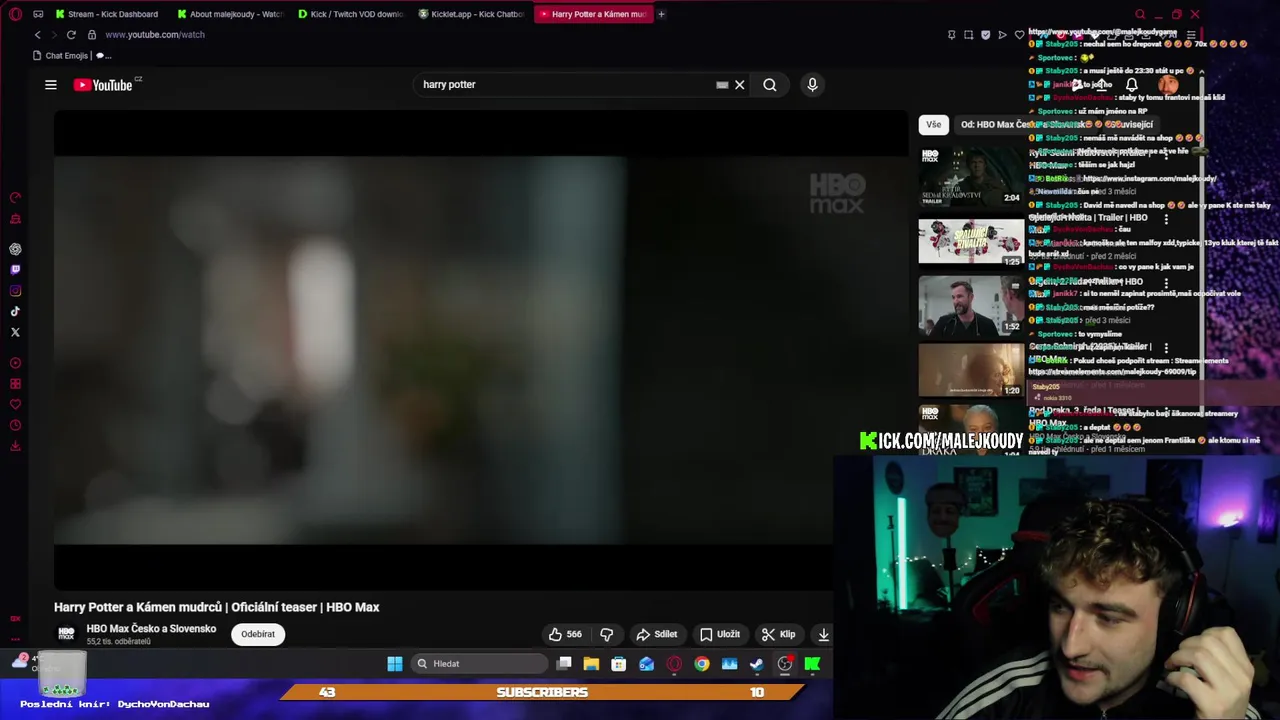The image size is (1280, 720).
Task: Click the pin icon in Opera toolbar
Action: click(951, 35)
